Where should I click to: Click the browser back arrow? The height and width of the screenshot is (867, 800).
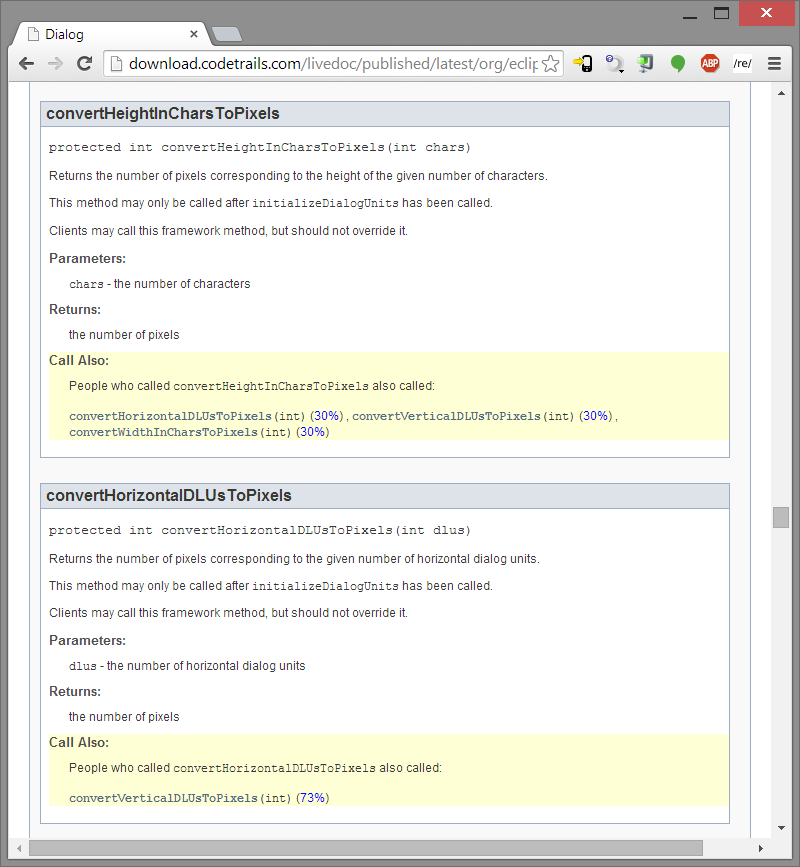(x=26, y=63)
